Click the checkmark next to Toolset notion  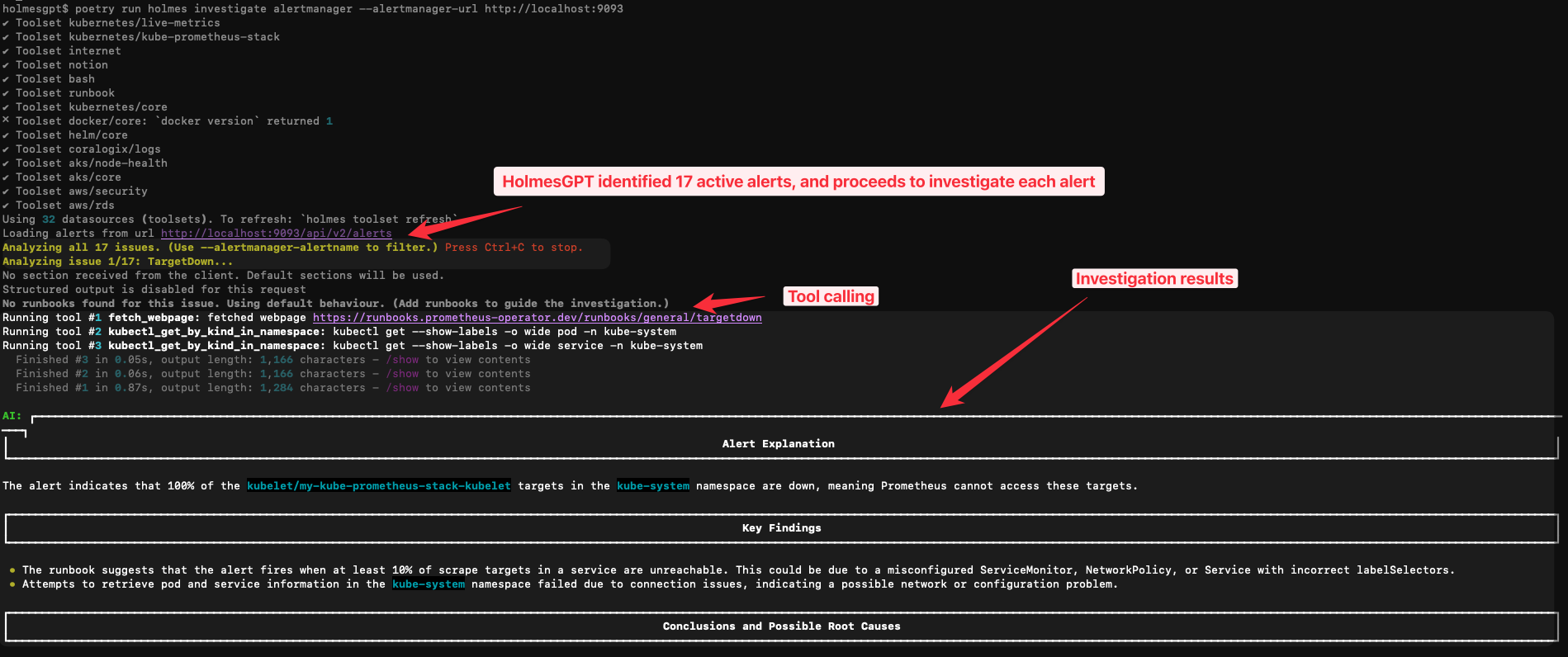tap(6, 65)
